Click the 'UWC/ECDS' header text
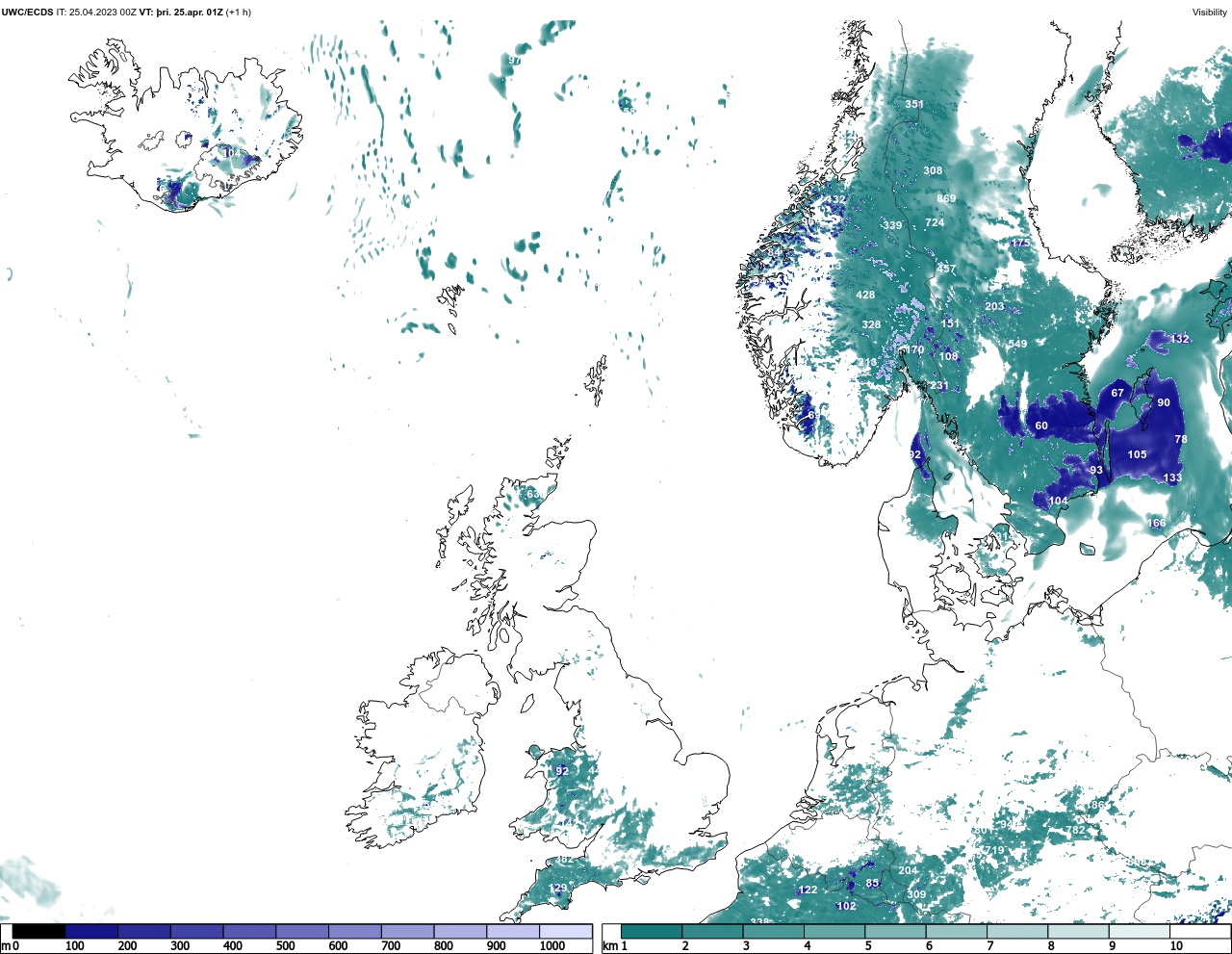Viewport: 1232px width, 954px height. click(27, 13)
